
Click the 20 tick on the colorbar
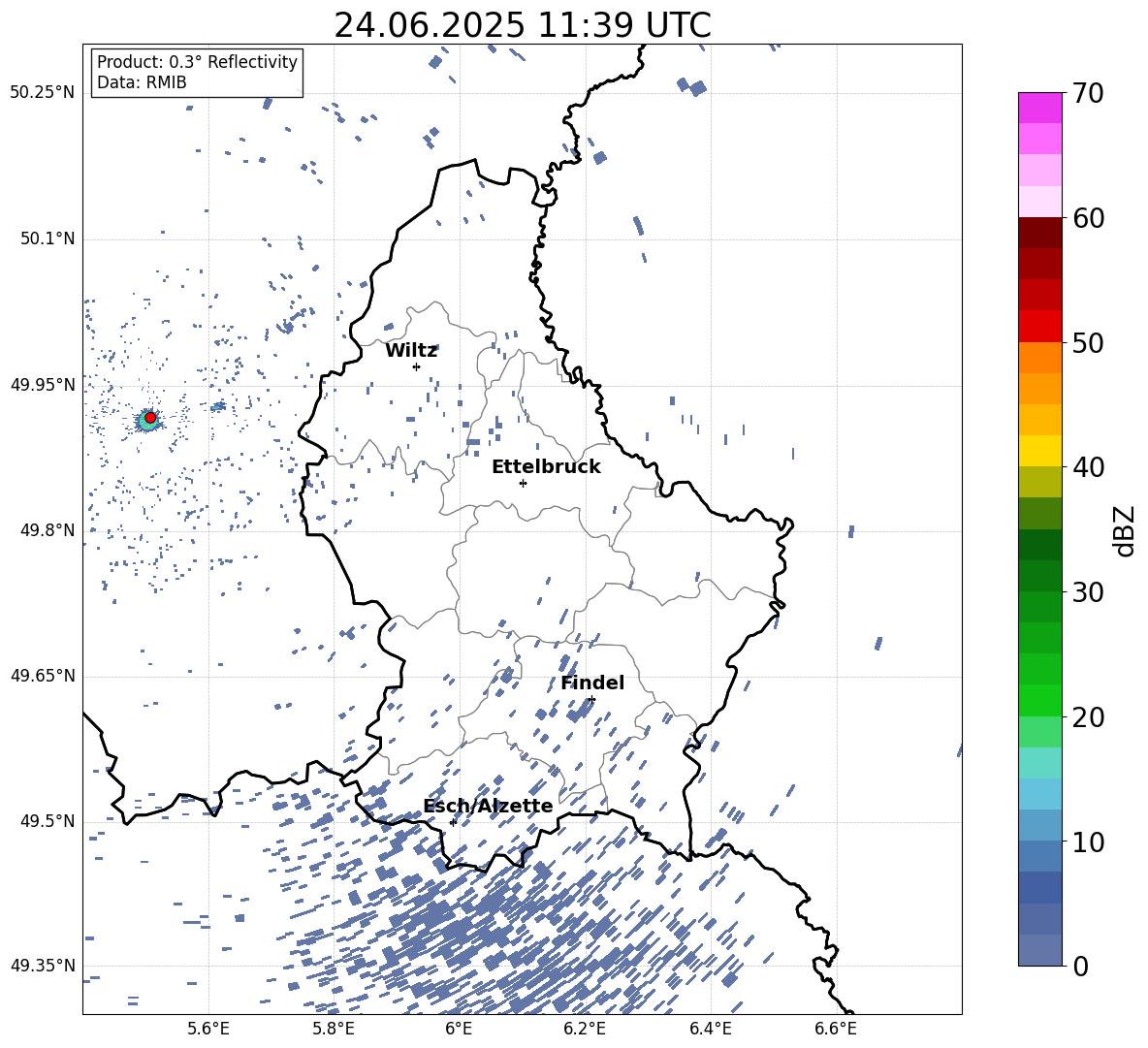tap(1088, 716)
